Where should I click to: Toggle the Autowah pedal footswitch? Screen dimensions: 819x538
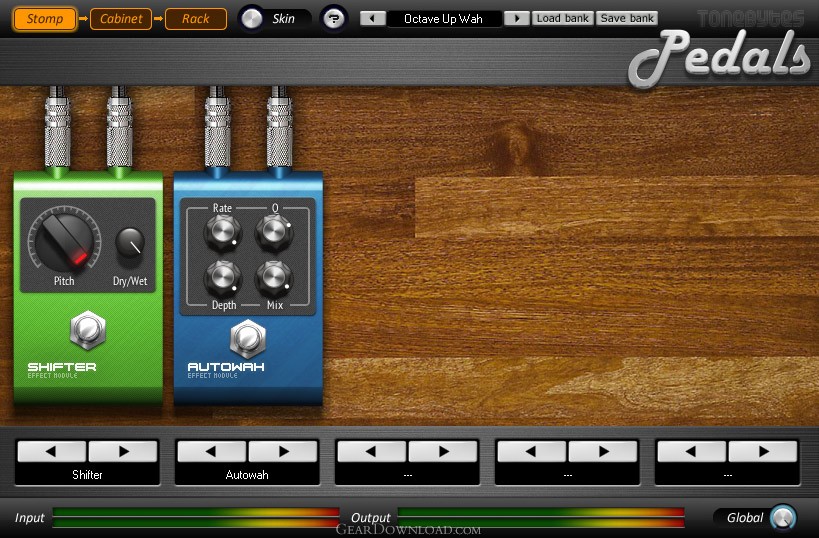[x=248, y=339]
